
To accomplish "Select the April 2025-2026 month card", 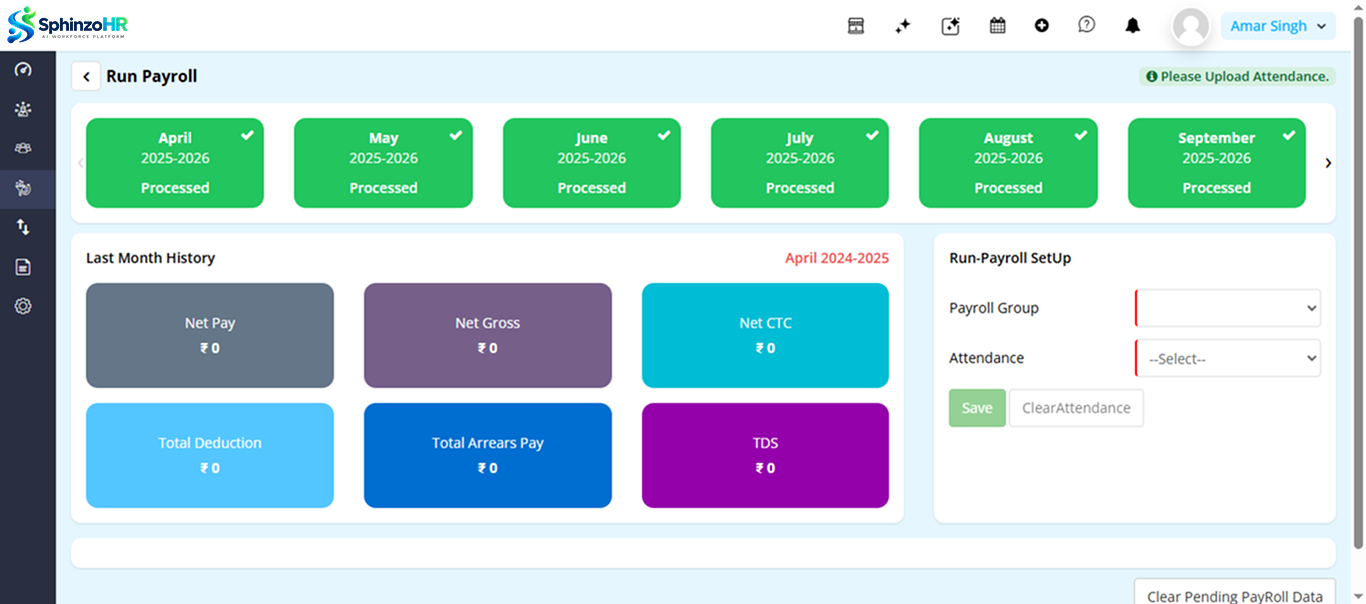I will pyautogui.click(x=175, y=163).
